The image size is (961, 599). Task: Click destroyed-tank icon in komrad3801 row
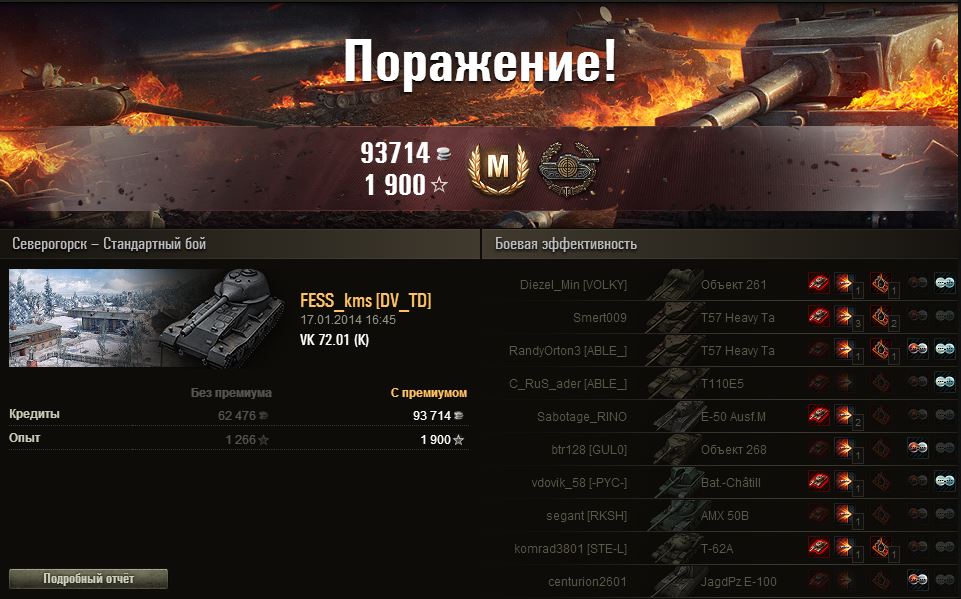pos(819,547)
